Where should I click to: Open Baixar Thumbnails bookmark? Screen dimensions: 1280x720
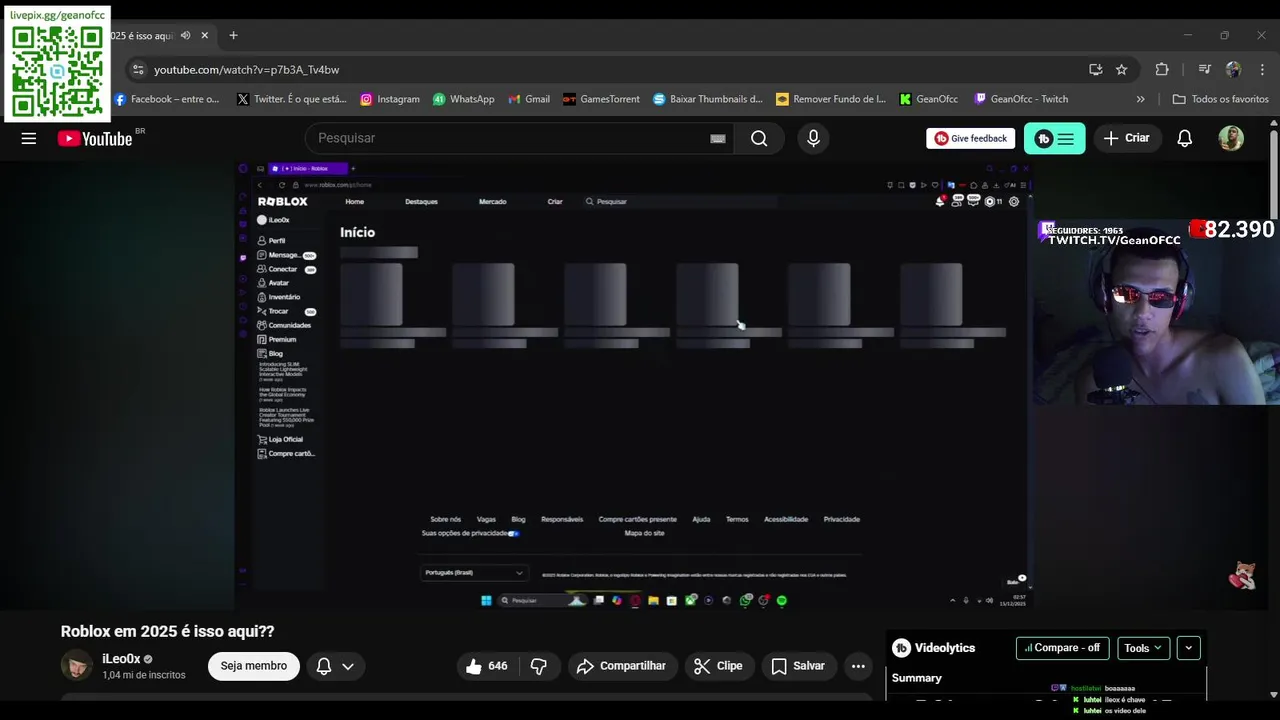pos(708,99)
